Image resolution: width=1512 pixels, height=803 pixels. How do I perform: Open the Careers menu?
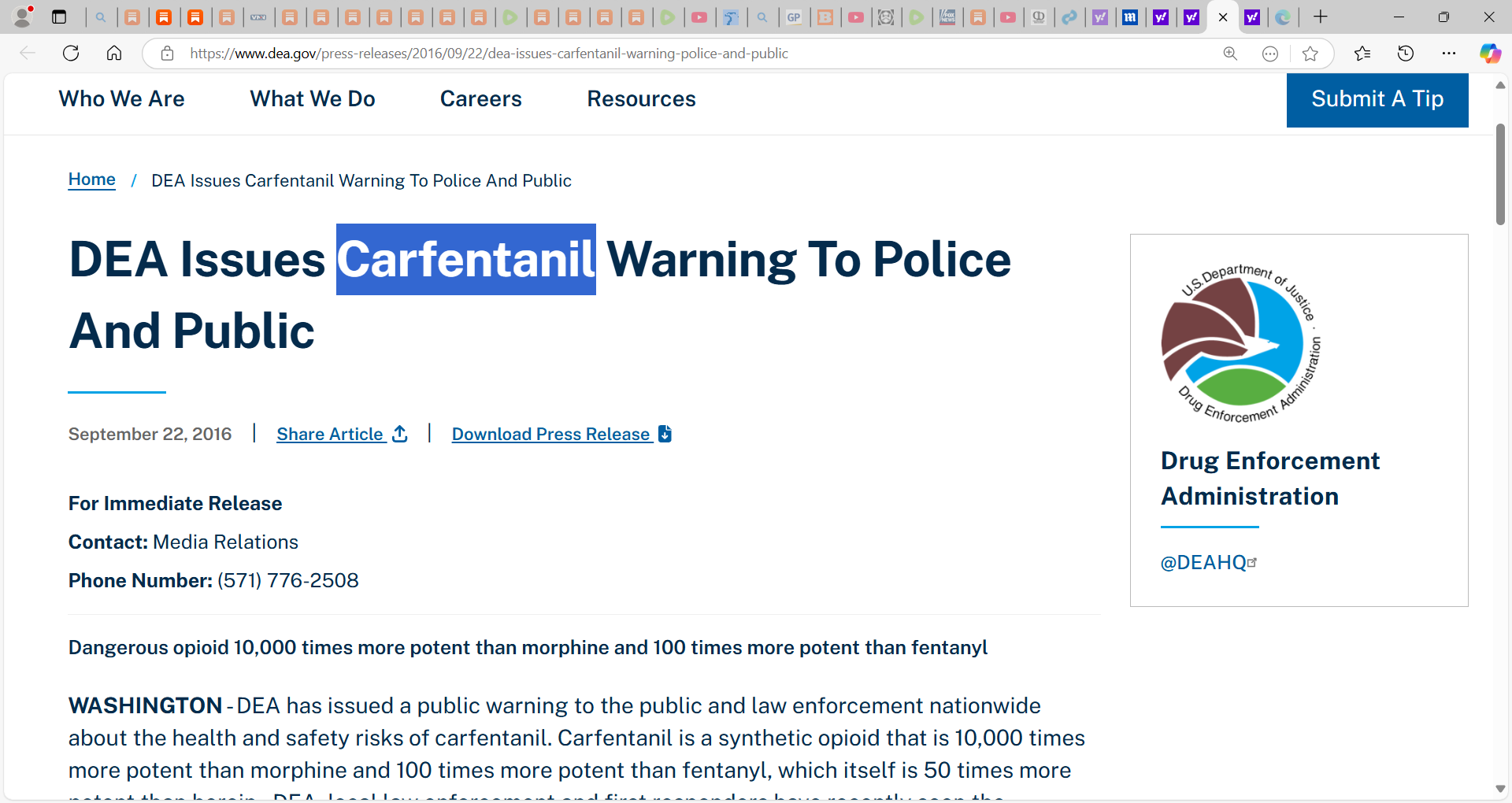point(480,98)
